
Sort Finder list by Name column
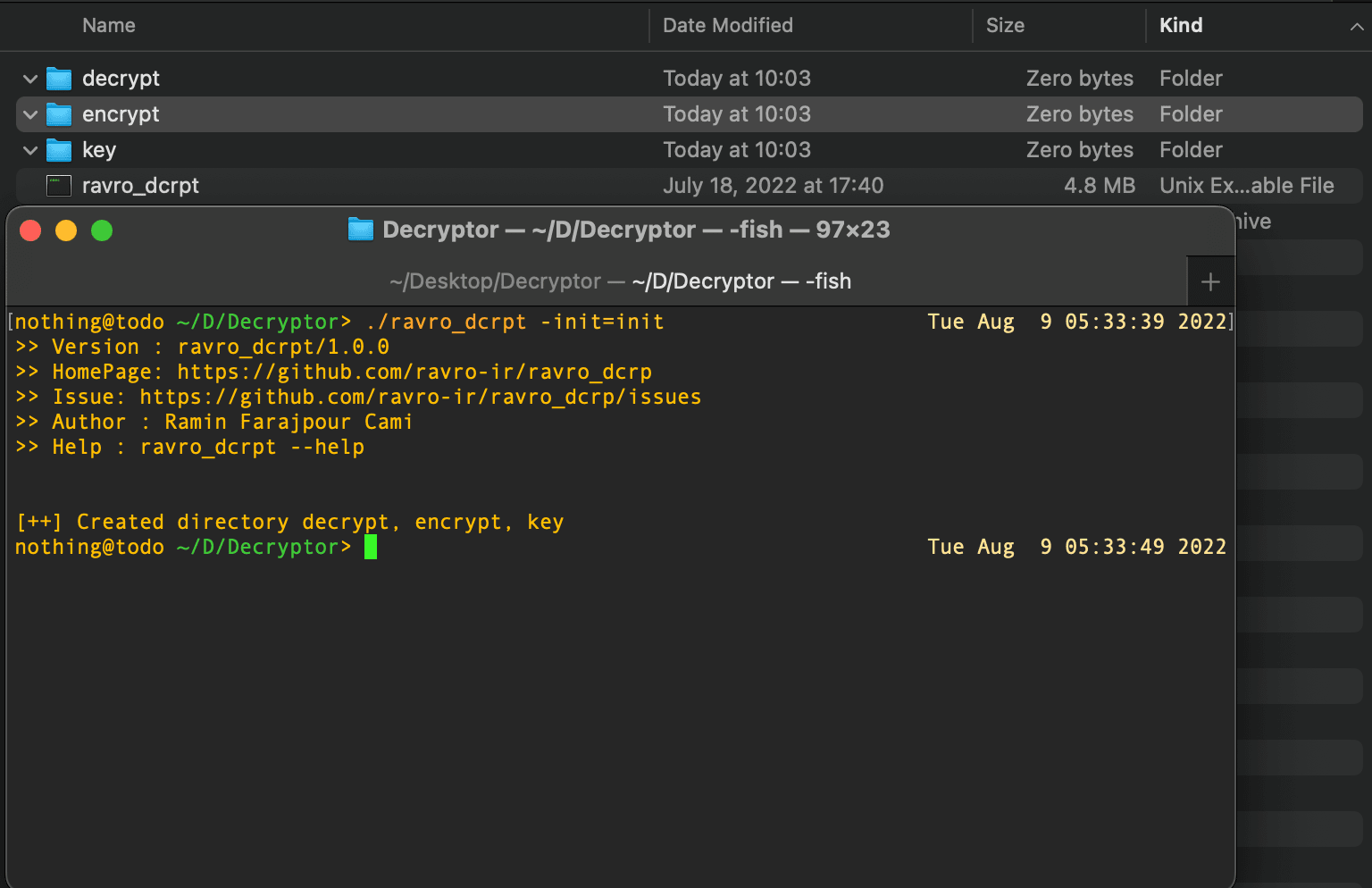(x=109, y=25)
